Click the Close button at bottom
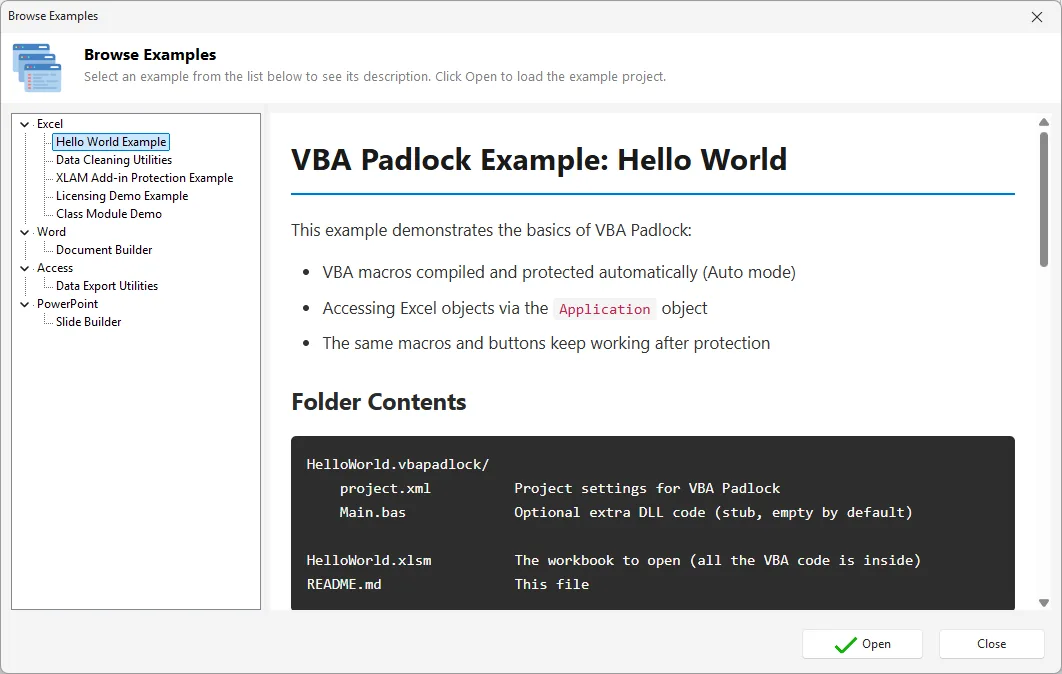The height and width of the screenshot is (674, 1062). (x=992, y=644)
